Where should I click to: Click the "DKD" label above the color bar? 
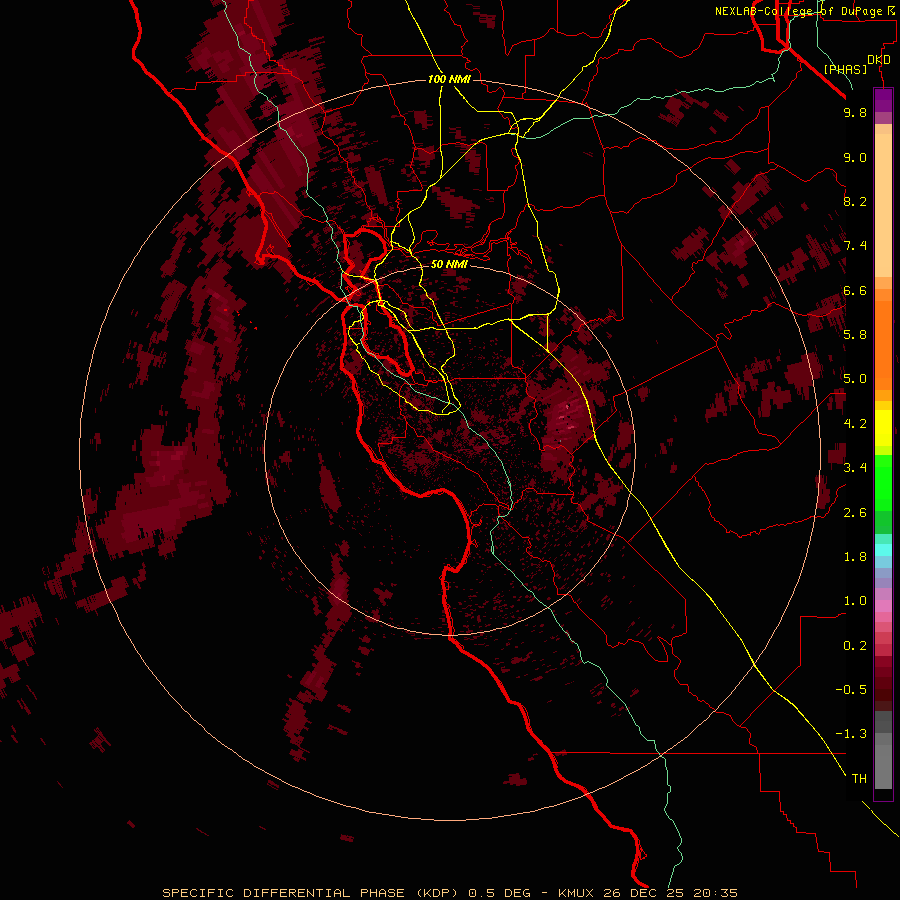[x=879, y=60]
